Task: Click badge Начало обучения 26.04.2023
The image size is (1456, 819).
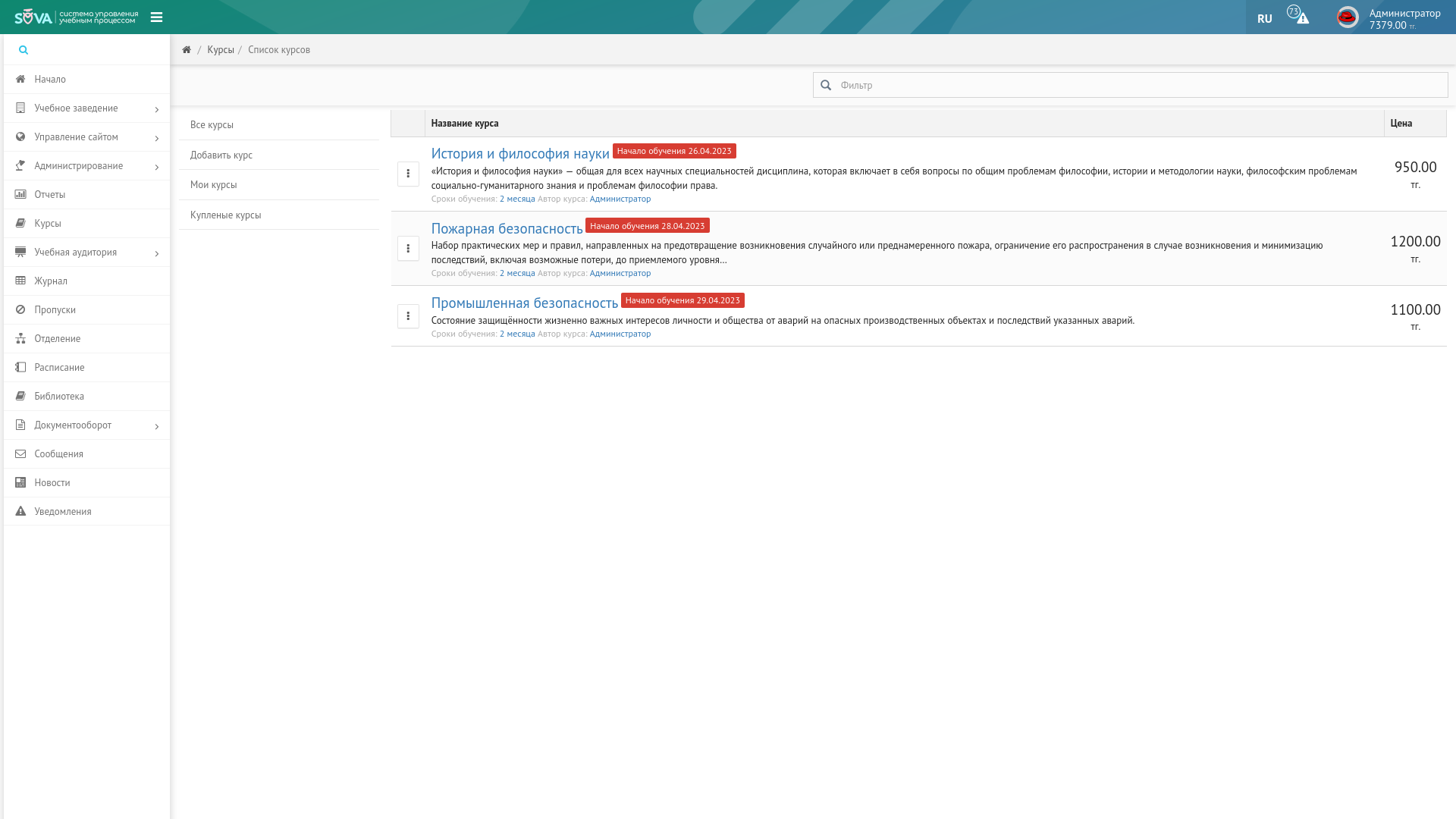Action: click(674, 151)
